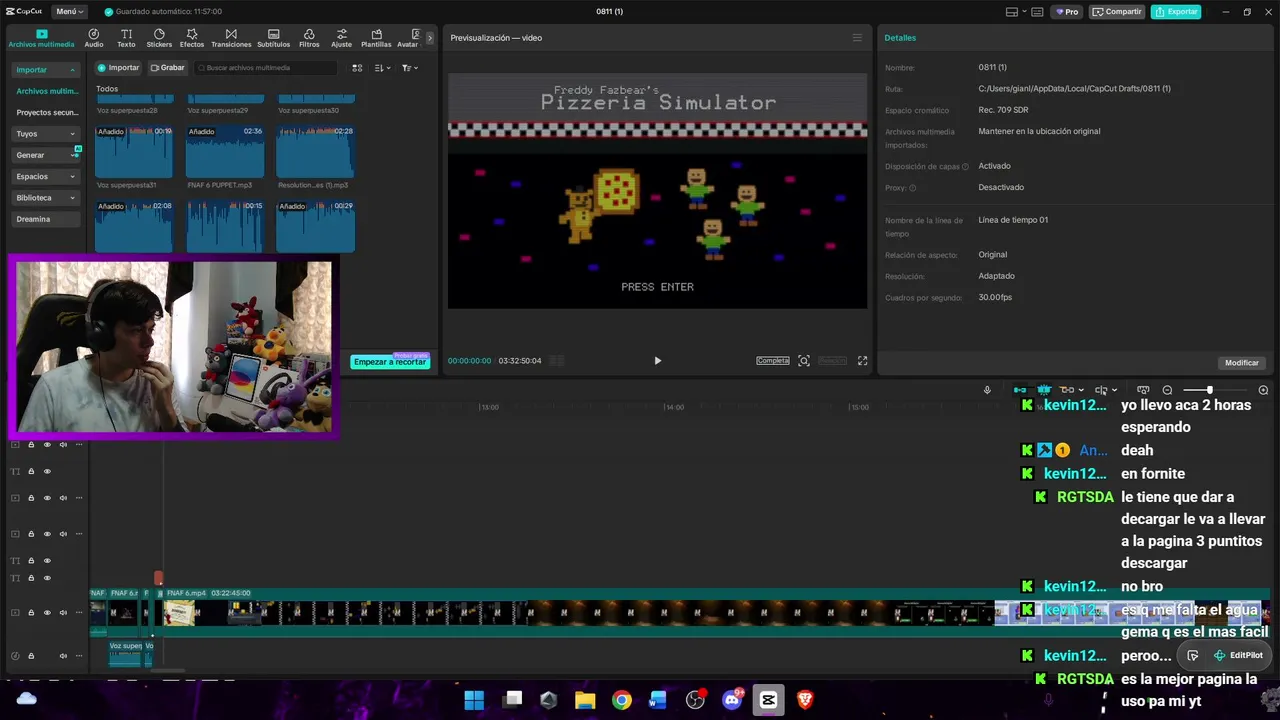1280x720 pixels.
Task: Click the timeline zoom out icon
Action: (1167, 390)
